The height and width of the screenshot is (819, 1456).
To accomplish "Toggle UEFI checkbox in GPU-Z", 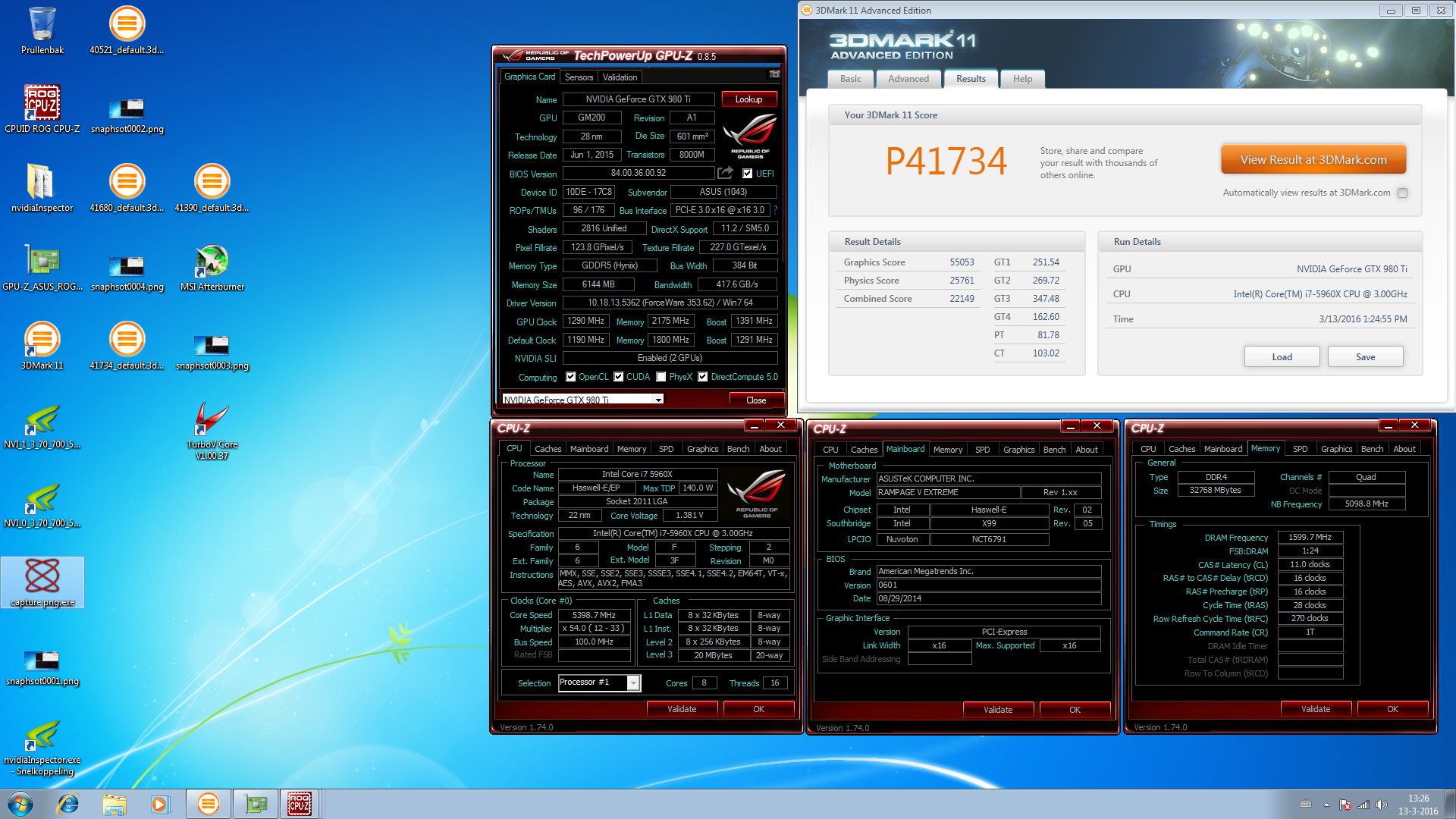I will 747,174.
